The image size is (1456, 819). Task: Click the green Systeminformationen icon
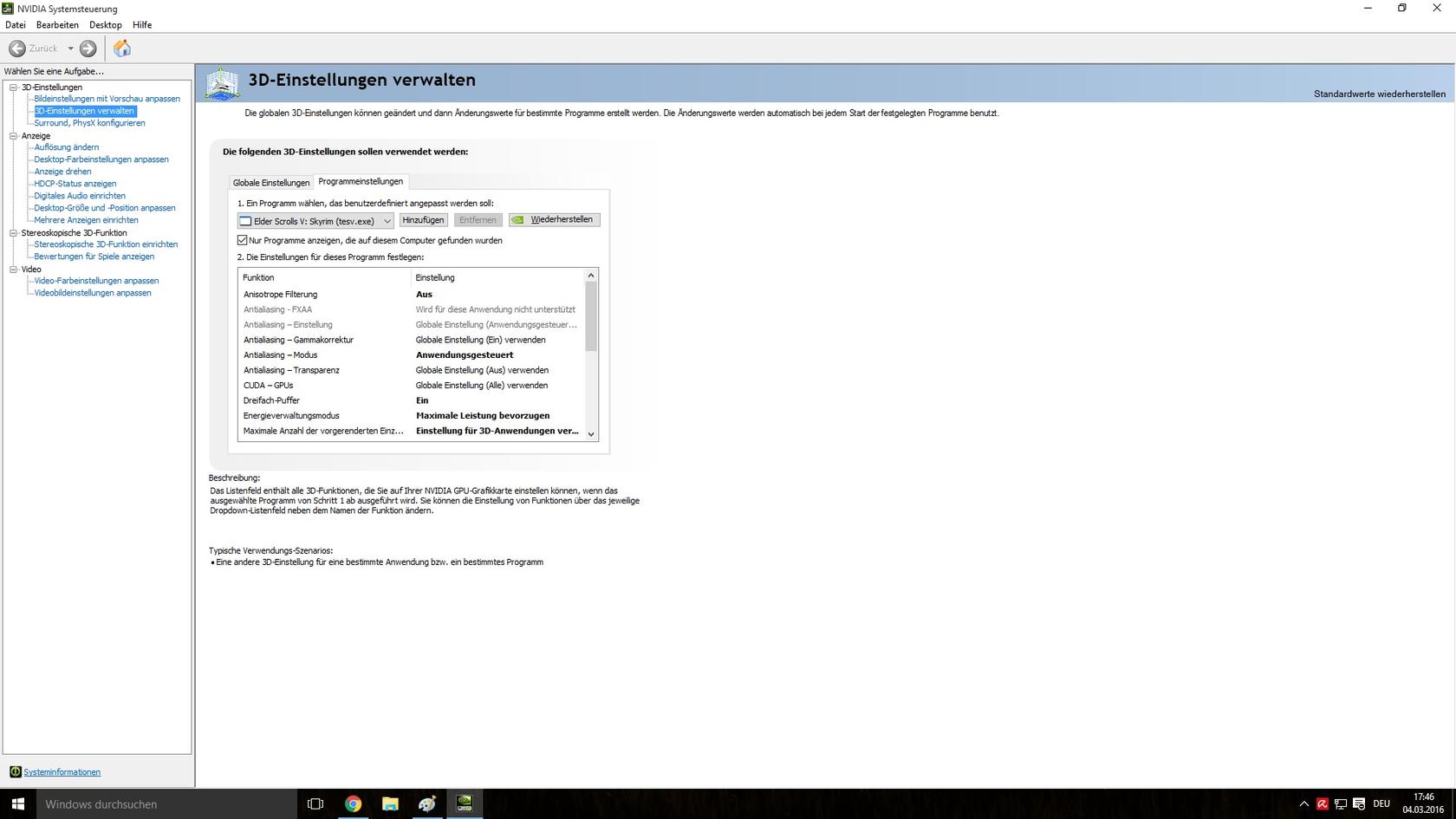click(x=15, y=772)
